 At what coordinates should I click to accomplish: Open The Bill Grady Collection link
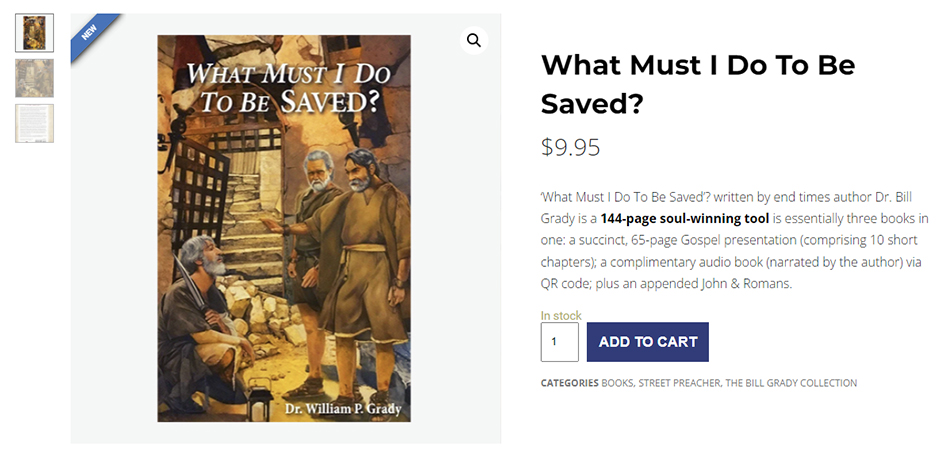pos(790,383)
